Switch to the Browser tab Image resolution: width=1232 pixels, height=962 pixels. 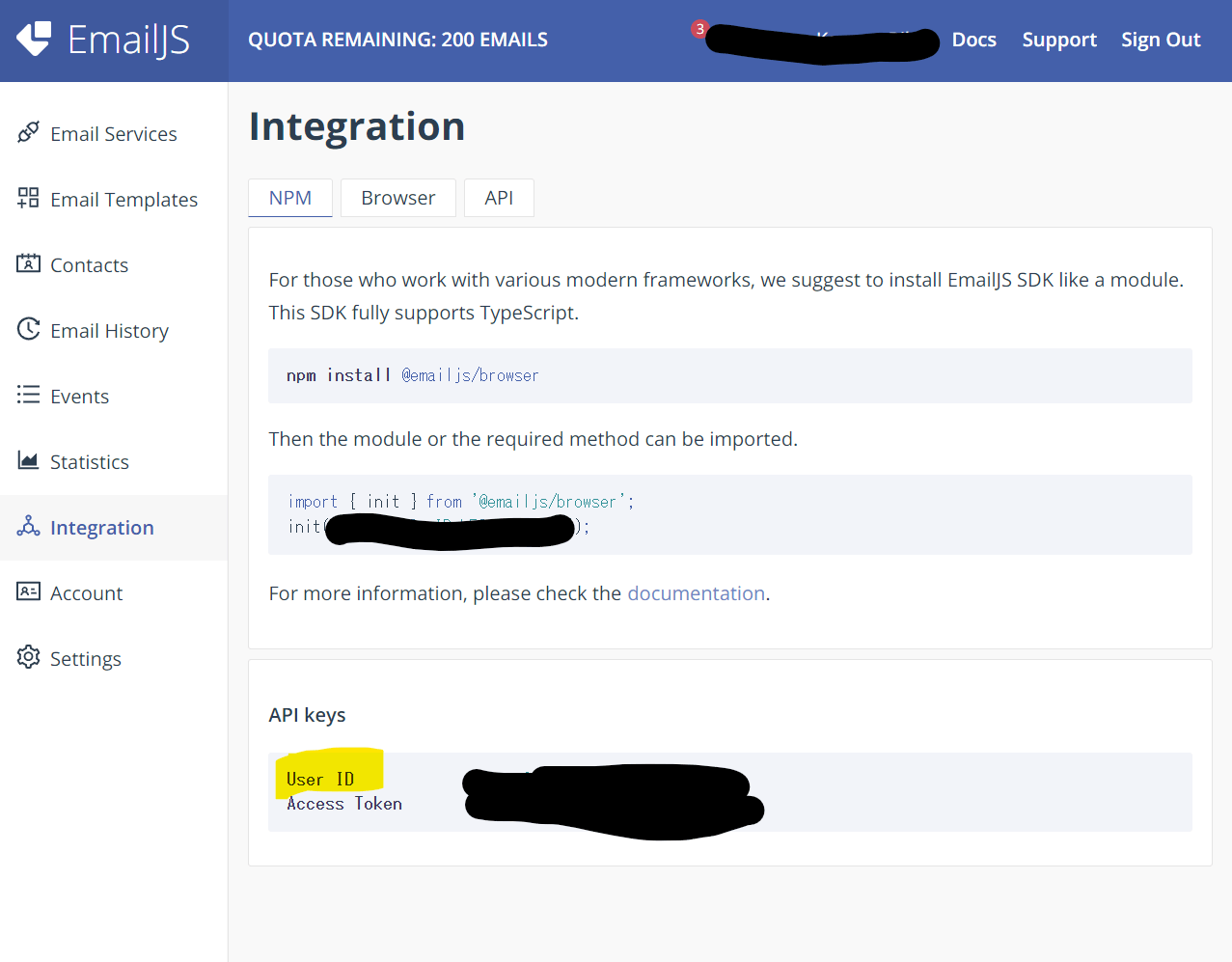click(x=398, y=198)
